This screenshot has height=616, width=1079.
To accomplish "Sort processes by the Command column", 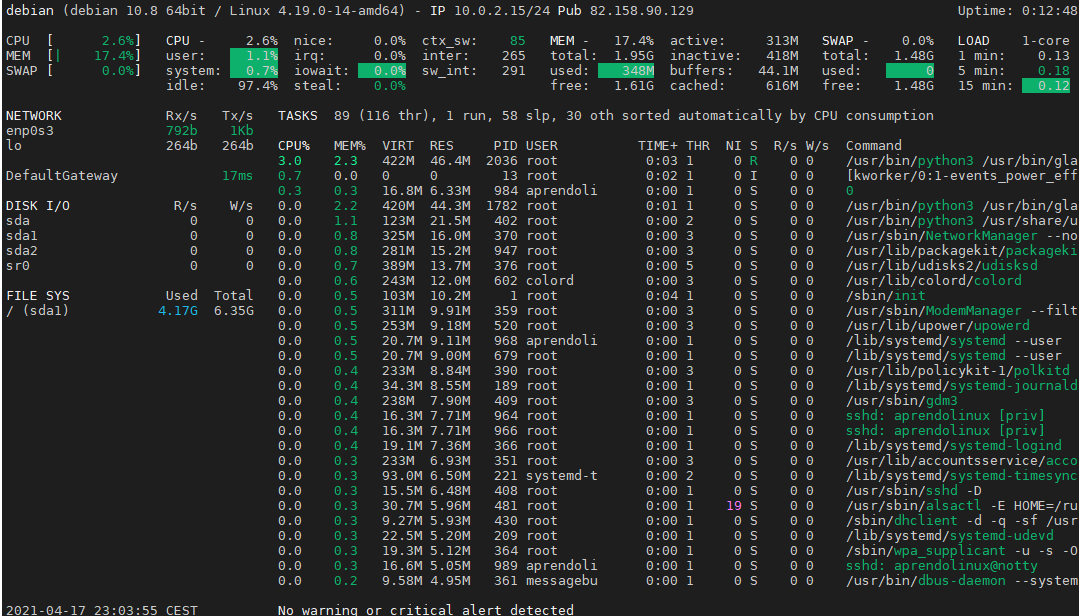I will [x=876, y=145].
